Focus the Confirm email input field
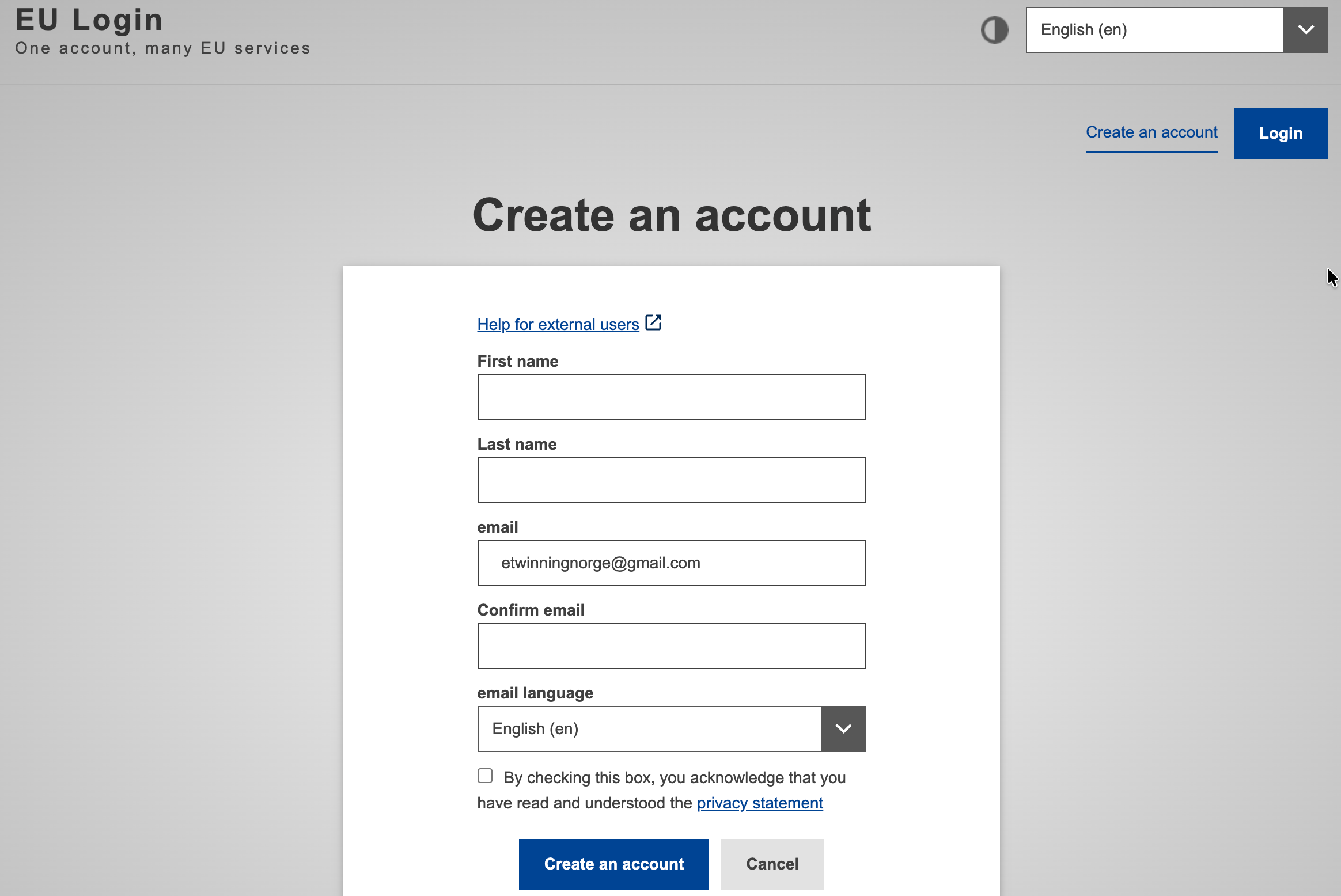Image resolution: width=1341 pixels, height=896 pixels. pos(672,646)
